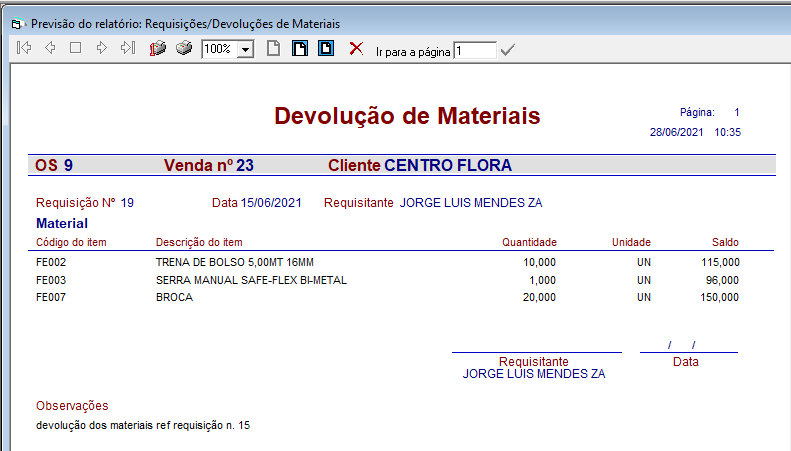Click the Cliente CENTRO FLORA header text
The image size is (791, 451).
[x=420, y=165]
